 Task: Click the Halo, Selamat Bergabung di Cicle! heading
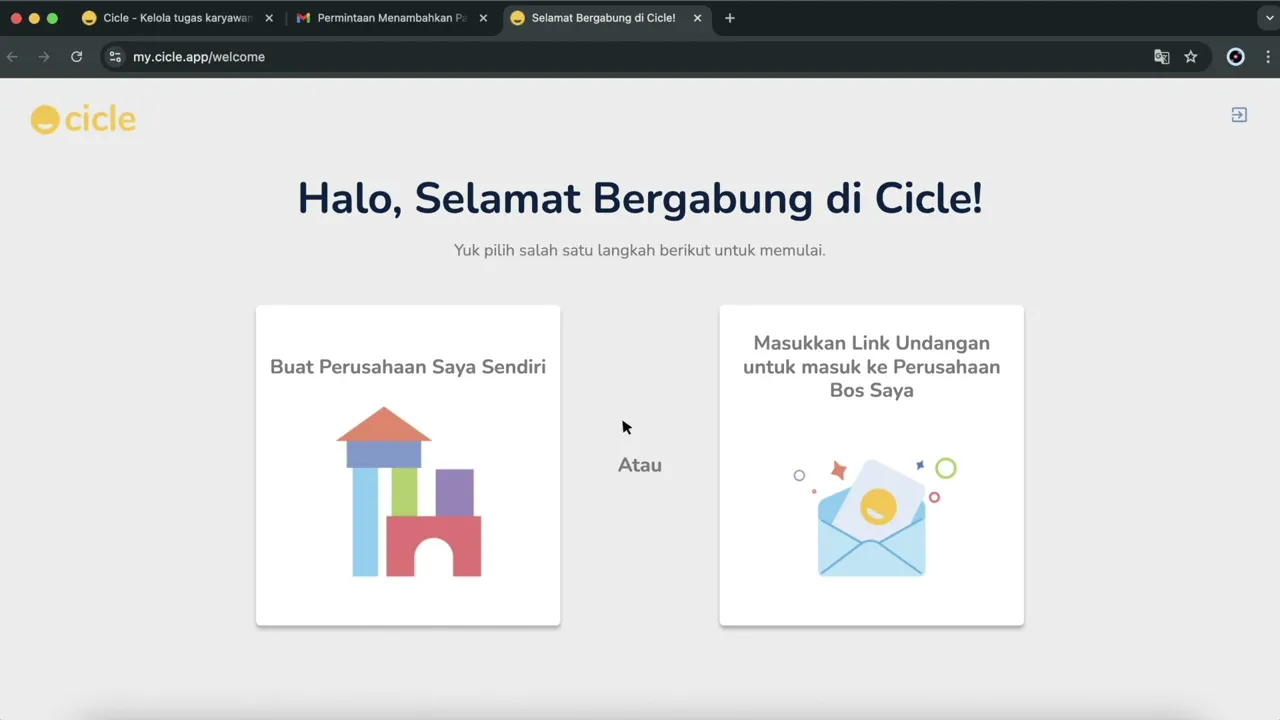[640, 198]
